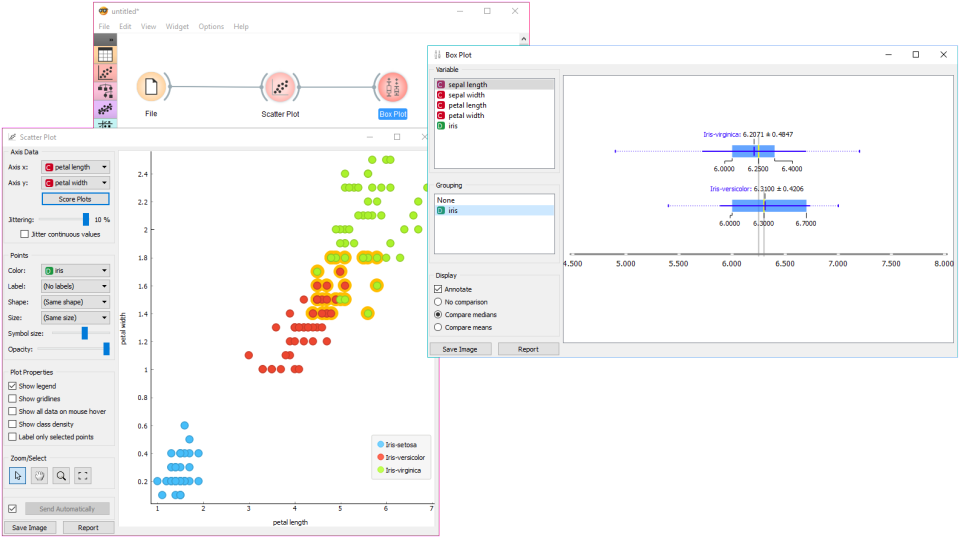Activate the arrow select tool

18,476
